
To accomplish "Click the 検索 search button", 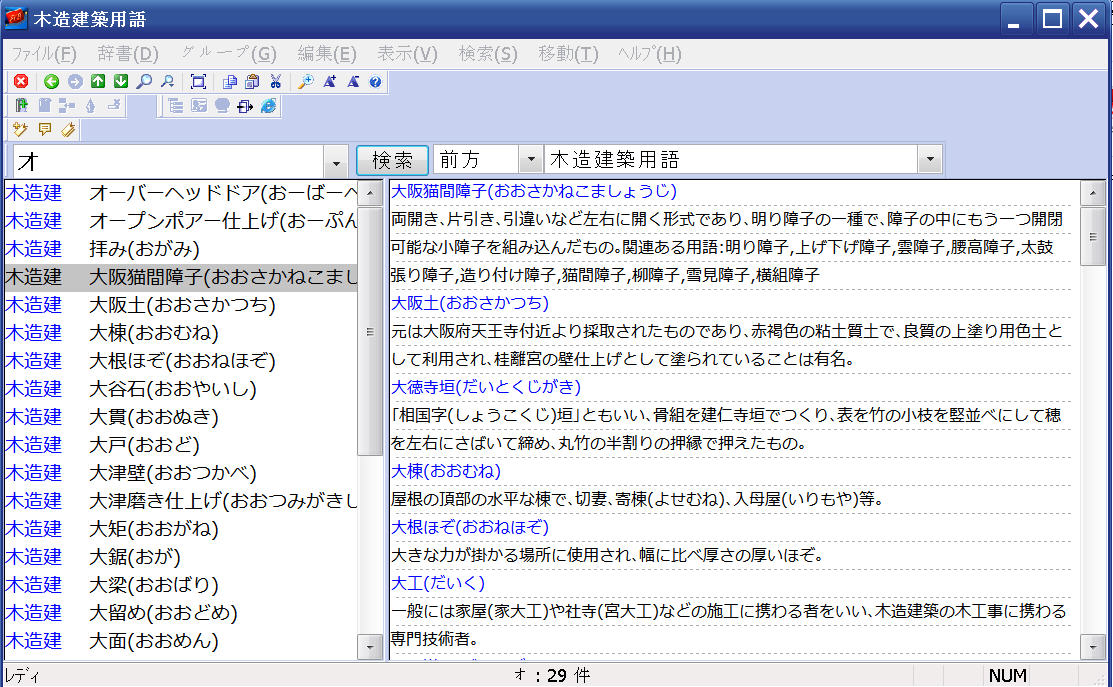I will 392,160.
